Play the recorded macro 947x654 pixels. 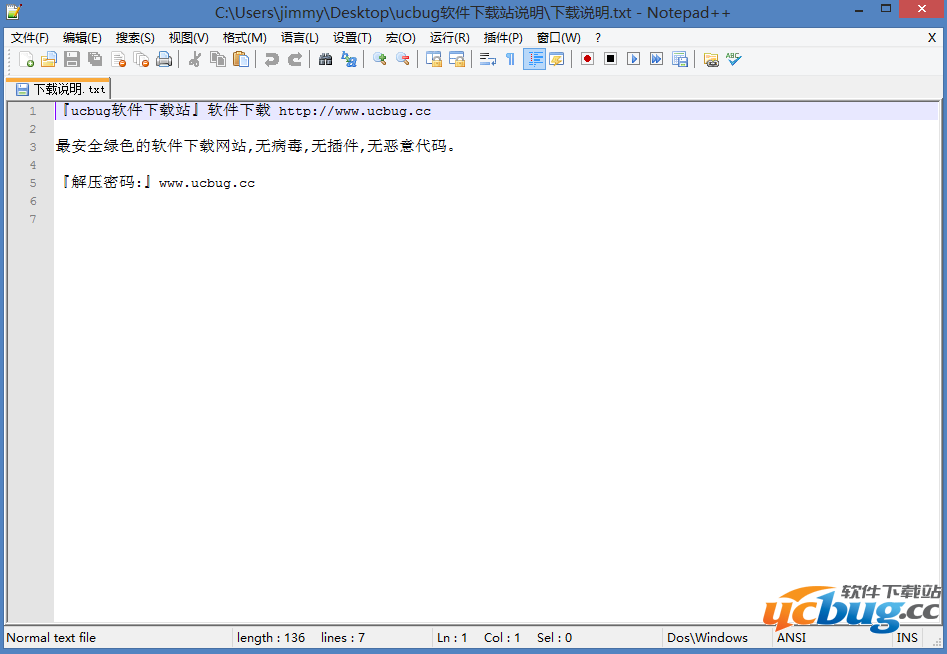[x=634, y=59]
